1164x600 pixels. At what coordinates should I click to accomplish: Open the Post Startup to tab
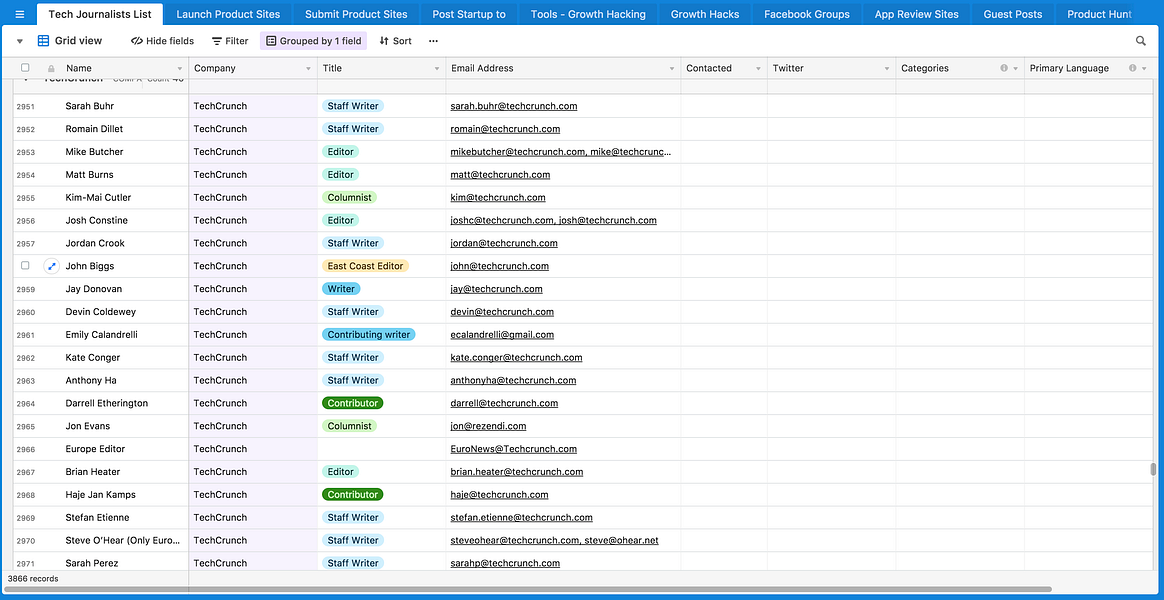tap(468, 14)
